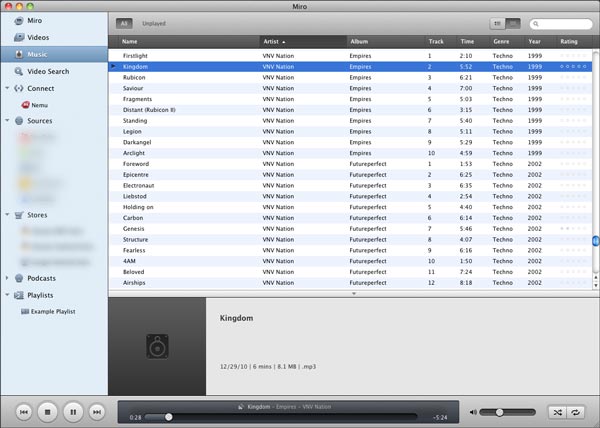
Task: Select the song Foreword
Action: pos(350,164)
